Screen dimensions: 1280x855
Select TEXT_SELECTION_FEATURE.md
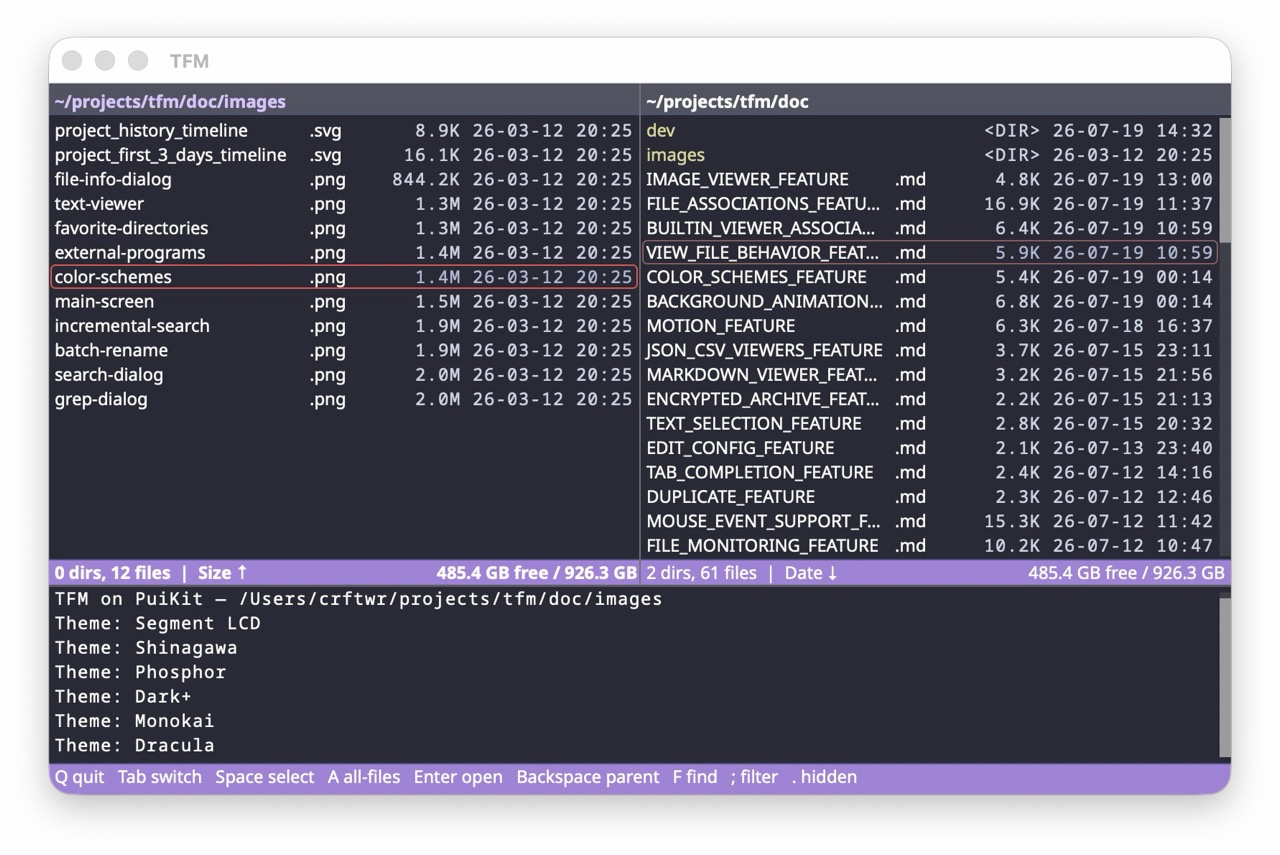point(930,423)
